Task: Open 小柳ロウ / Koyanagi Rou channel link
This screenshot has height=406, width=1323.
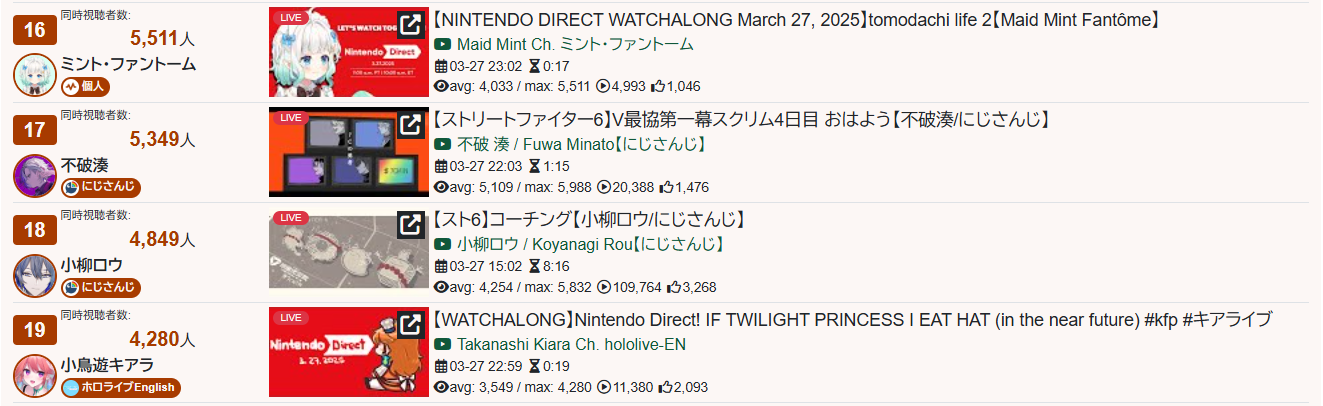Action: point(591,245)
